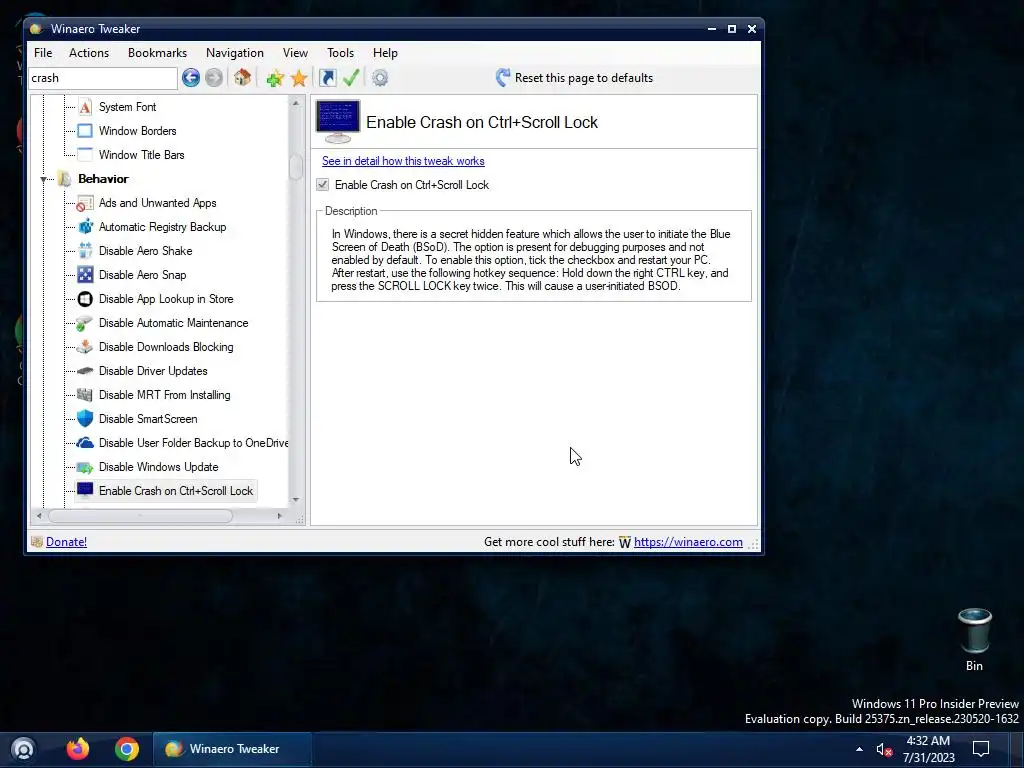Open Google Chrome from the taskbar
This screenshot has height=768, width=1024.
(127, 749)
